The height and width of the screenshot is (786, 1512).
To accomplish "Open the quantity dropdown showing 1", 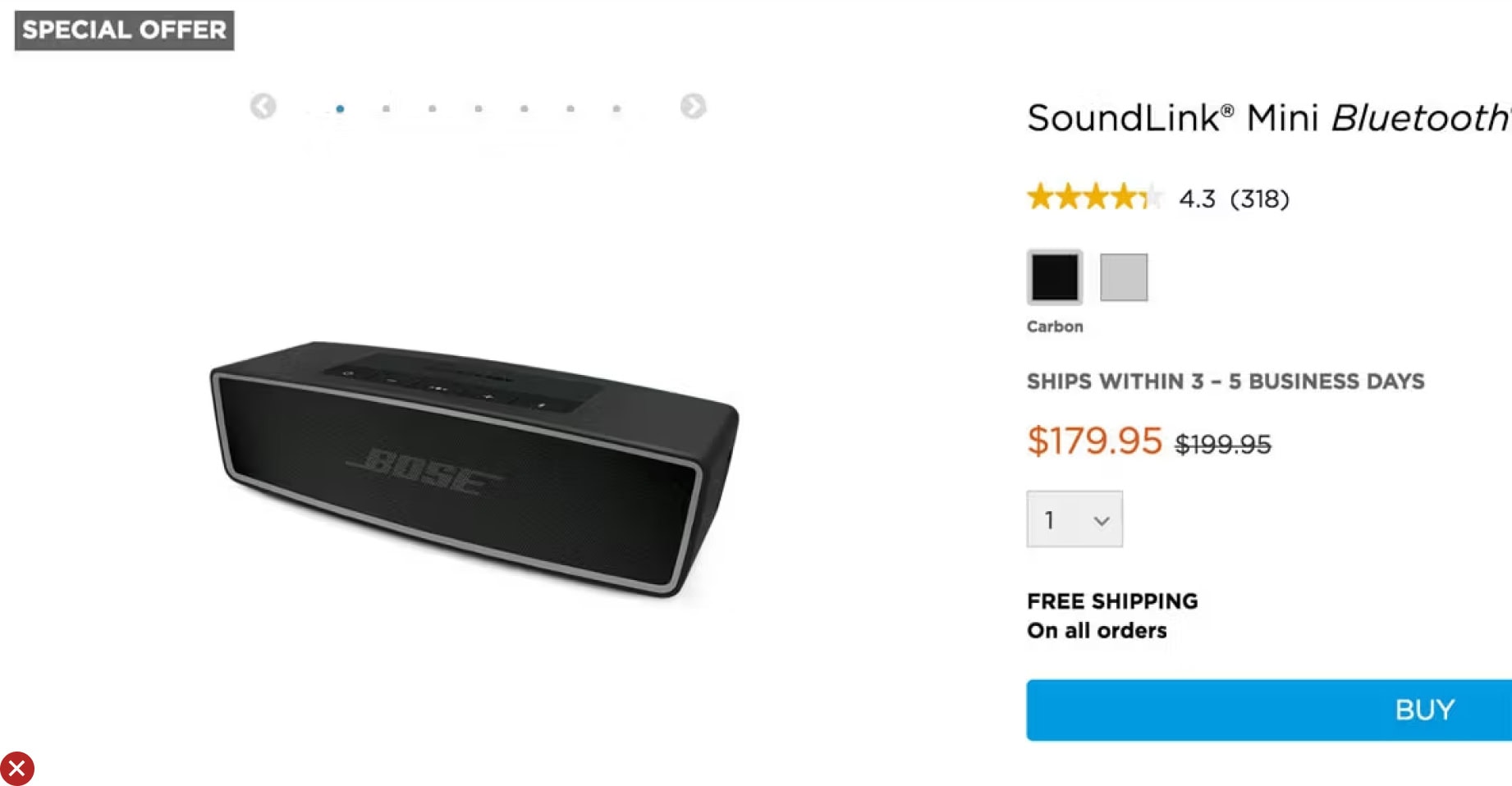I will click(x=1074, y=519).
